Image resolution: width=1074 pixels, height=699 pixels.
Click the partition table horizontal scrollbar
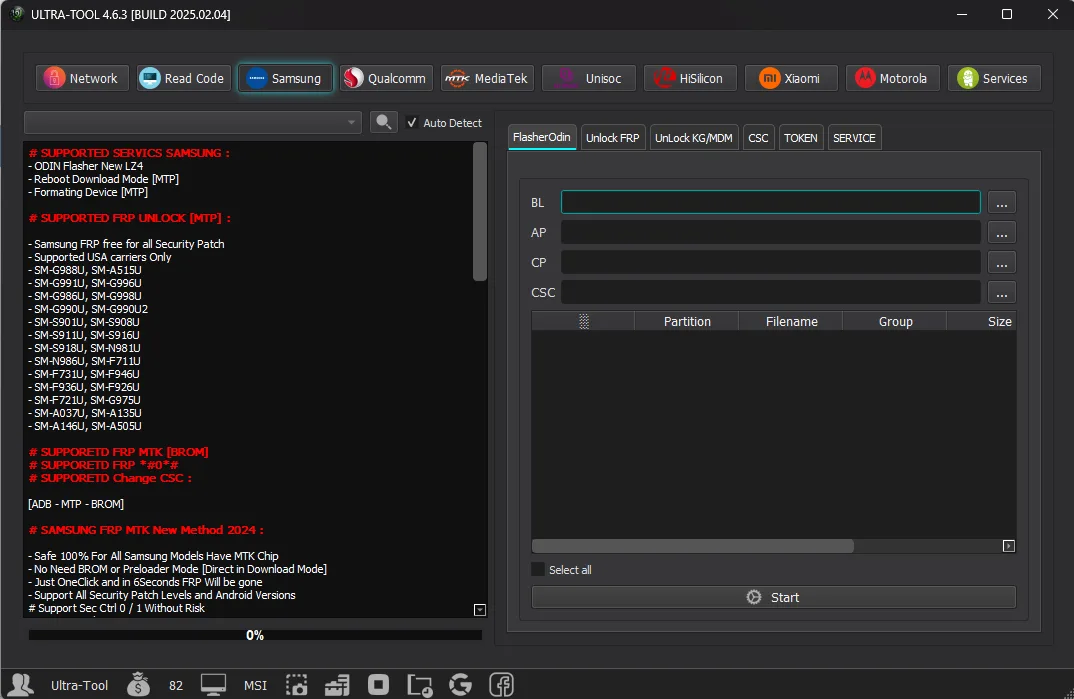coord(692,546)
